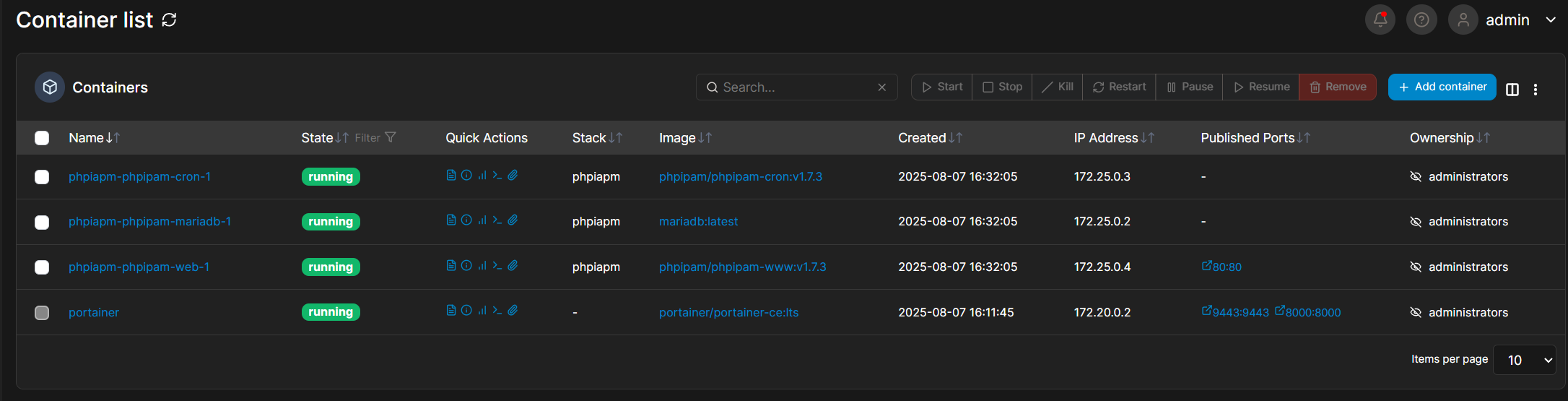
Task: Inspect the phpiapm-phpipam-web-1 container
Action: (x=466, y=266)
